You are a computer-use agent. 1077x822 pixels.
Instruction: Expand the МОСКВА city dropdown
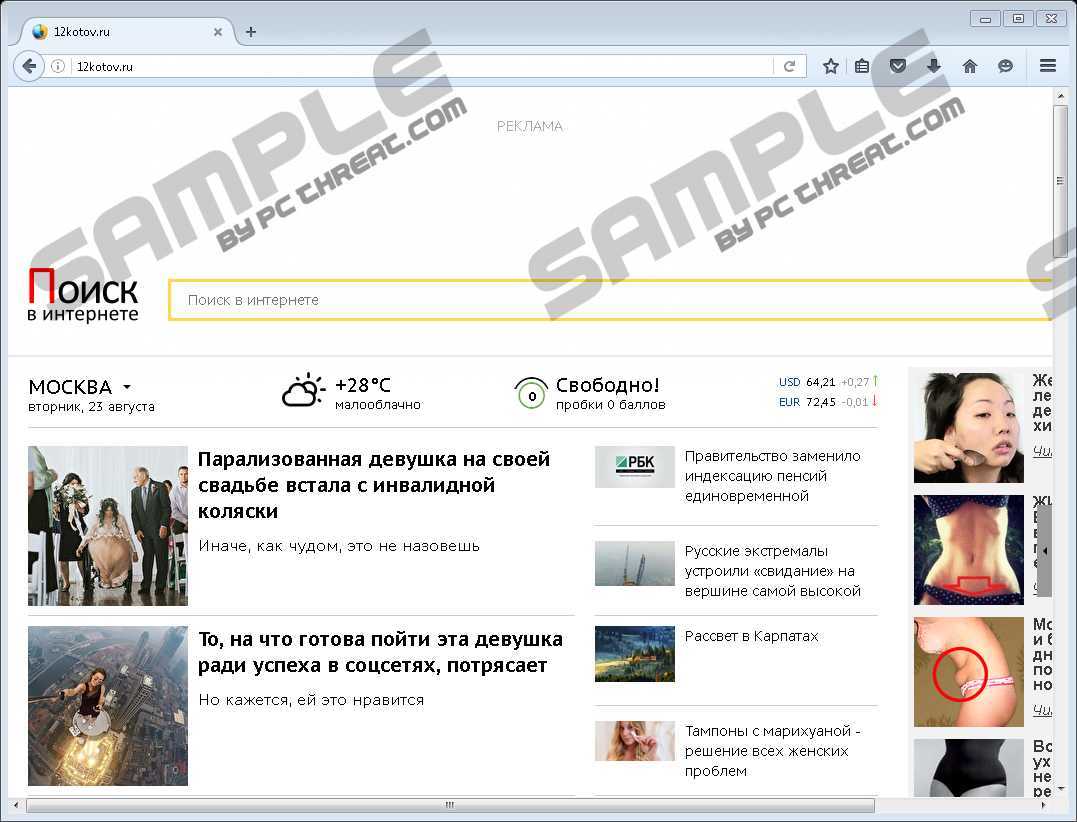(127, 388)
